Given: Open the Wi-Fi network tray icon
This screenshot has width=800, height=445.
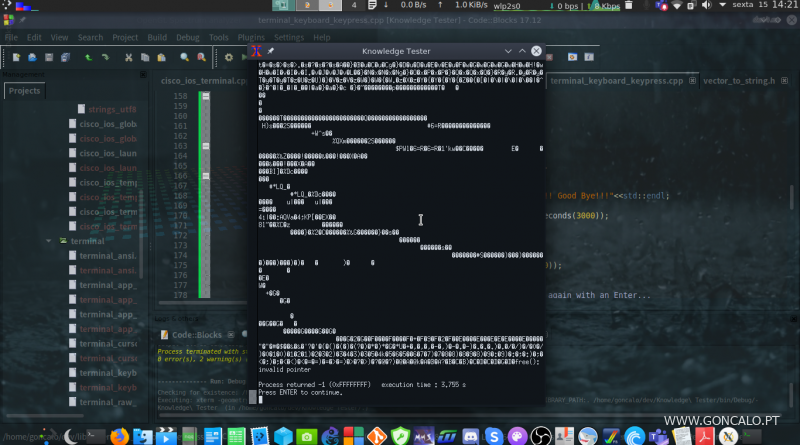Looking at the screenshot, I should point(677,6).
